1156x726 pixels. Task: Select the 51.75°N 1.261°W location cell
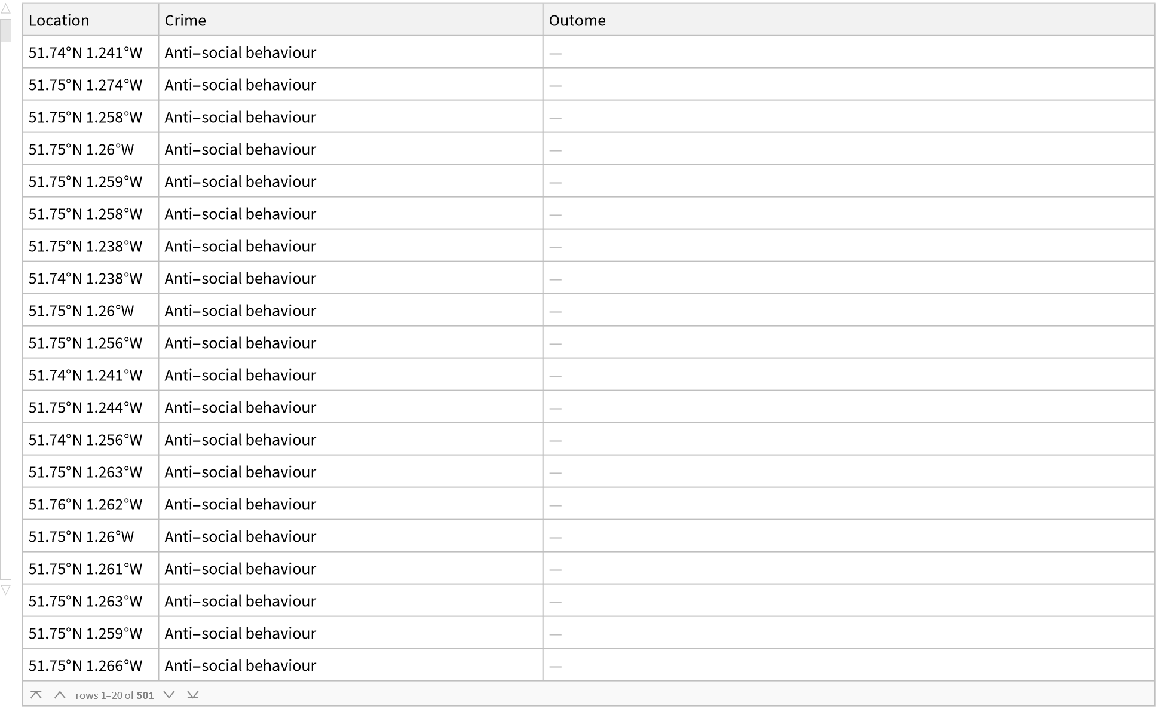coord(86,568)
